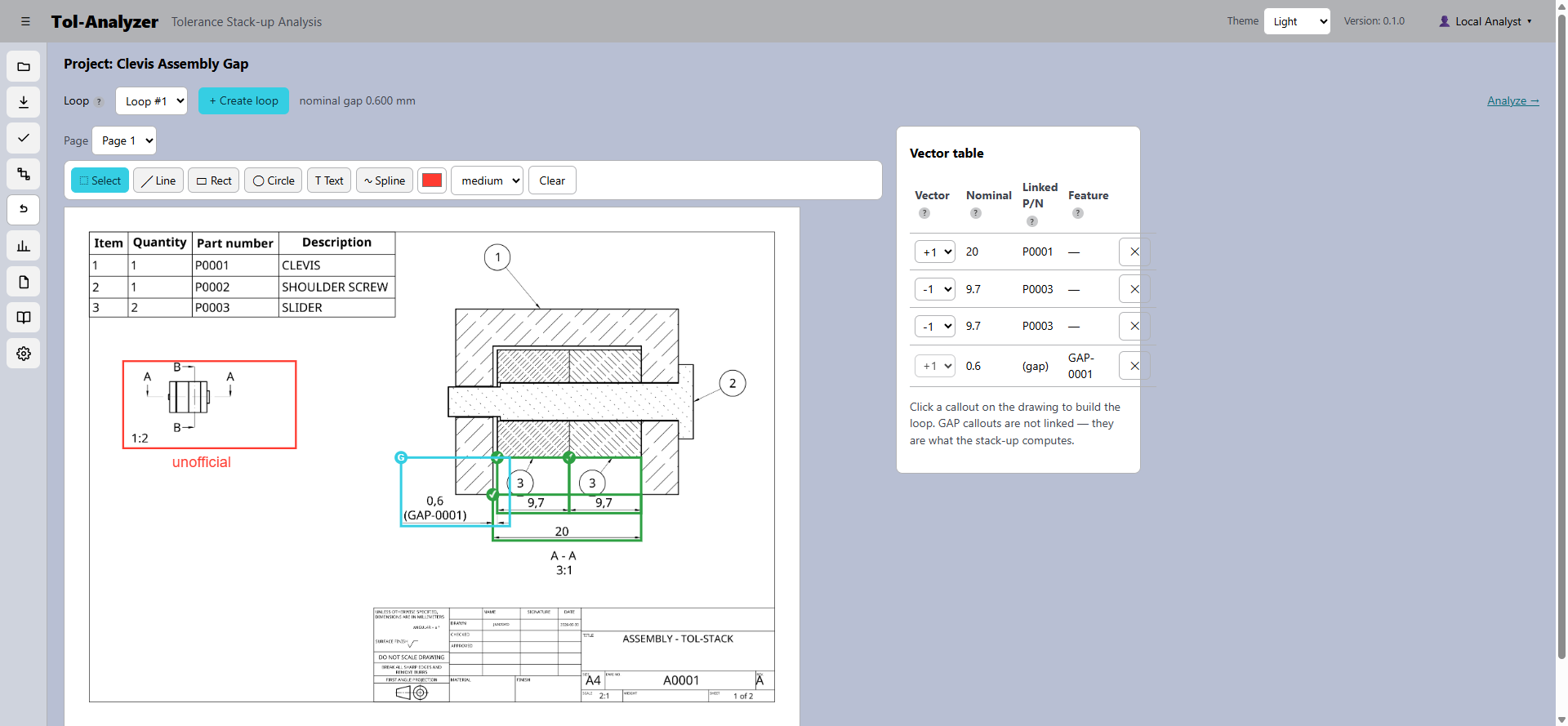Click the A0001 drawing number text

click(x=681, y=680)
